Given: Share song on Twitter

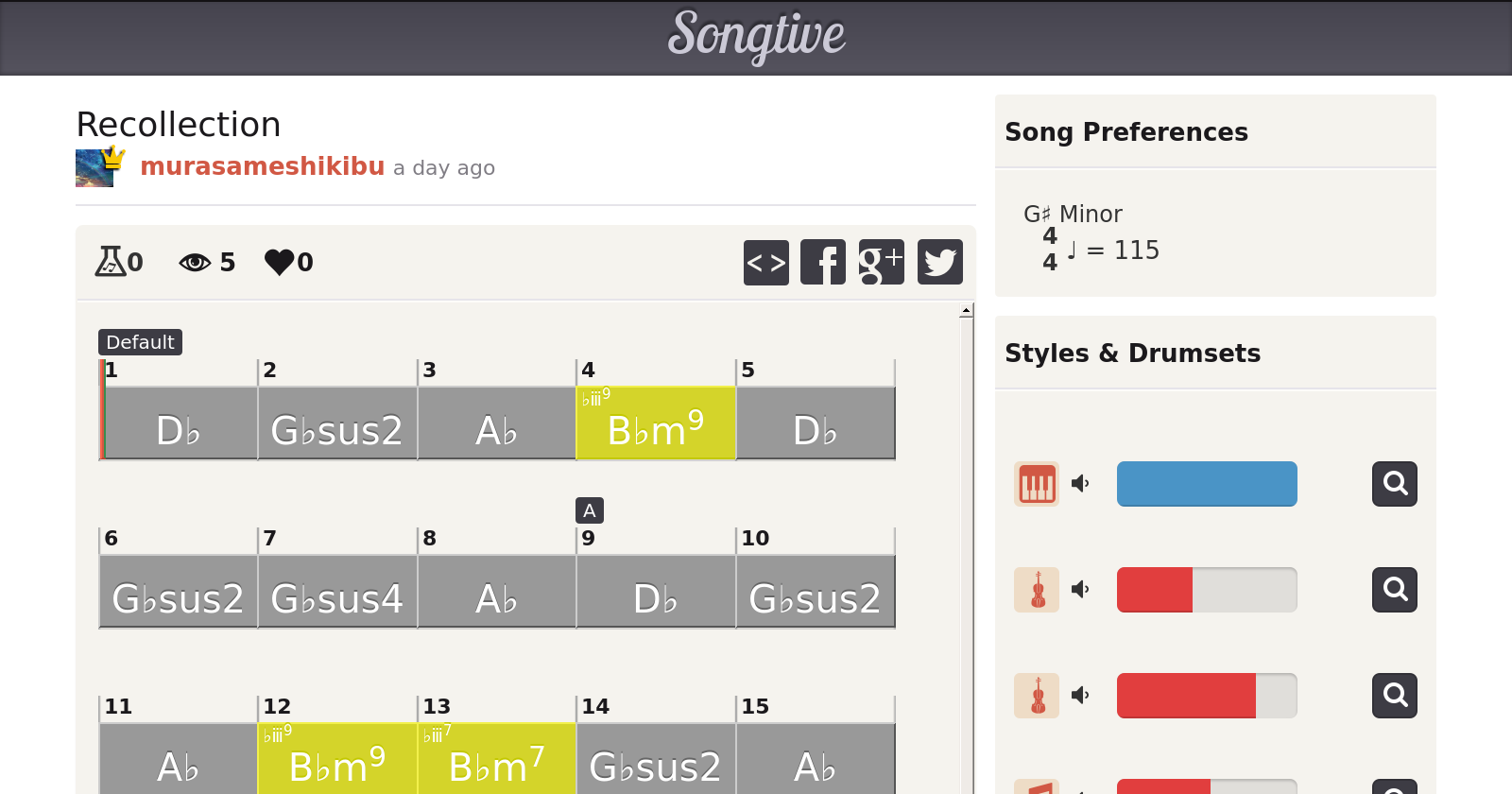Looking at the screenshot, I should click(x=939, y=262).
